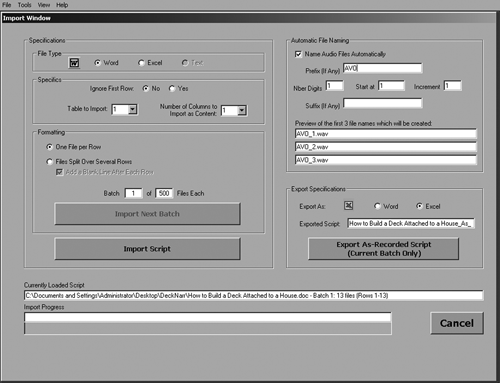Open the Tools menu
The width and height of the screenshot is (500, 383).
24,5
